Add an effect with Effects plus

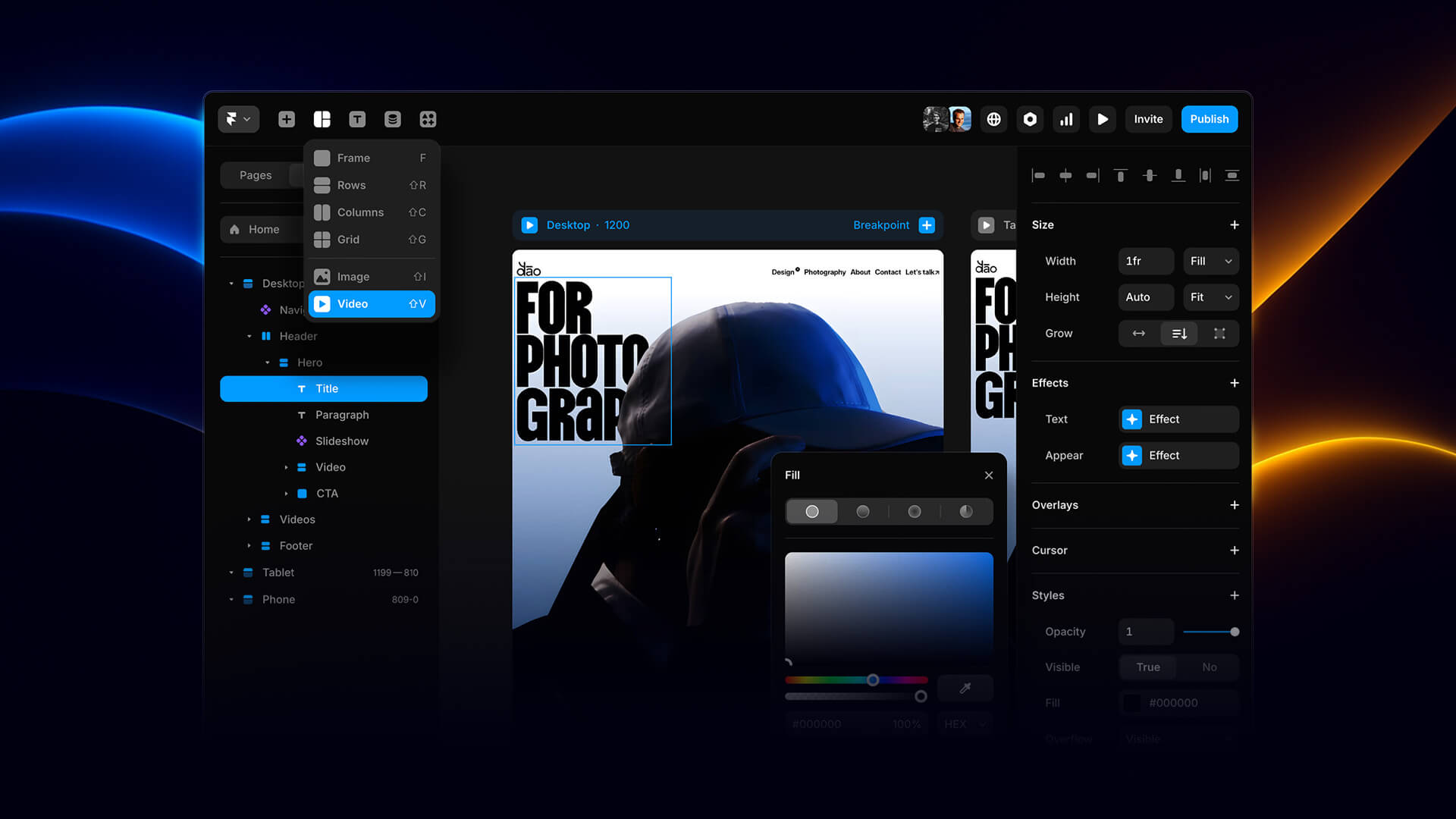point(1235,383)
